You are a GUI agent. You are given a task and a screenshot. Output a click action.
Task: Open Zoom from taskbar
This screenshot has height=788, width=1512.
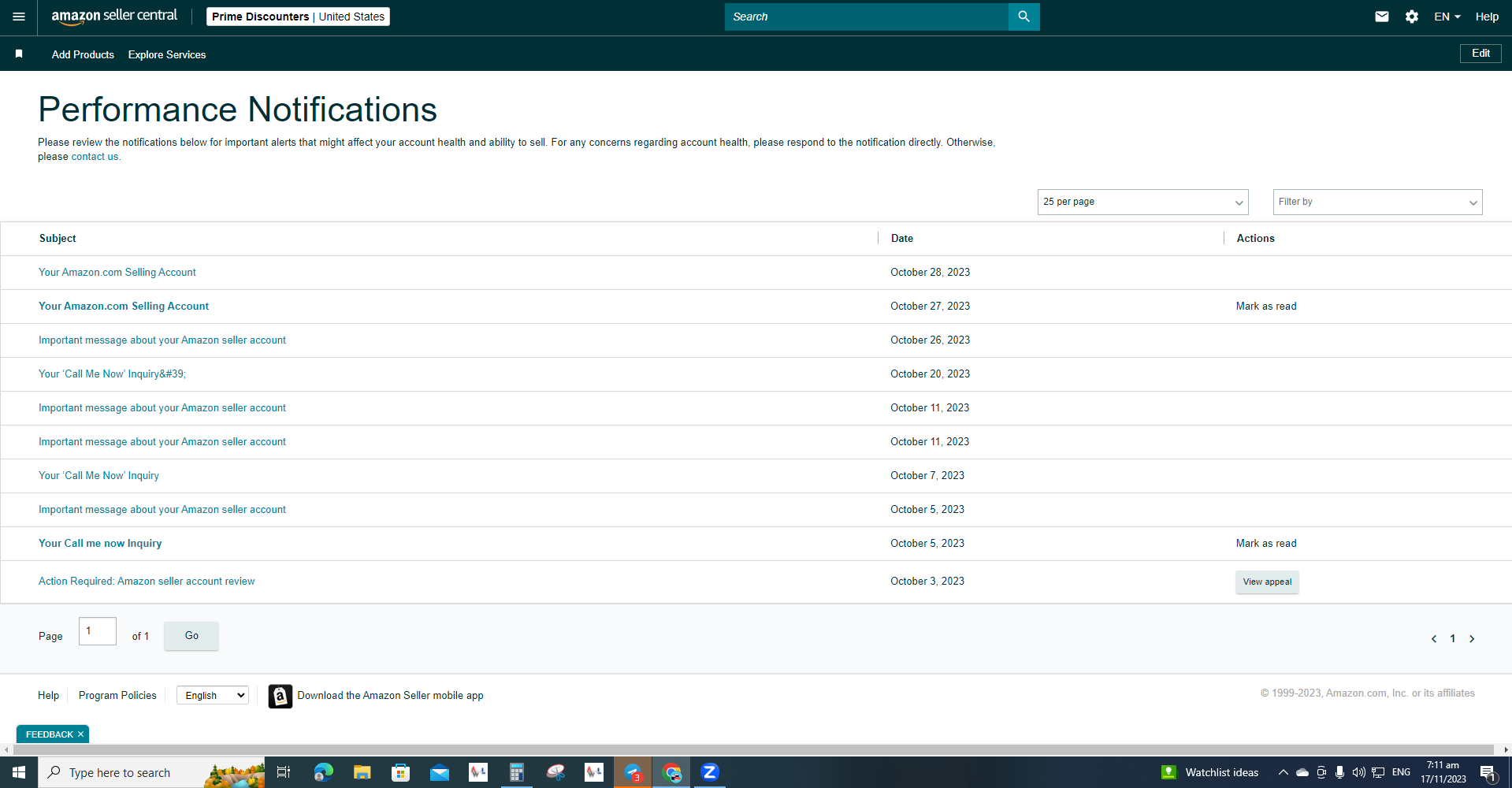coord(710,772)
